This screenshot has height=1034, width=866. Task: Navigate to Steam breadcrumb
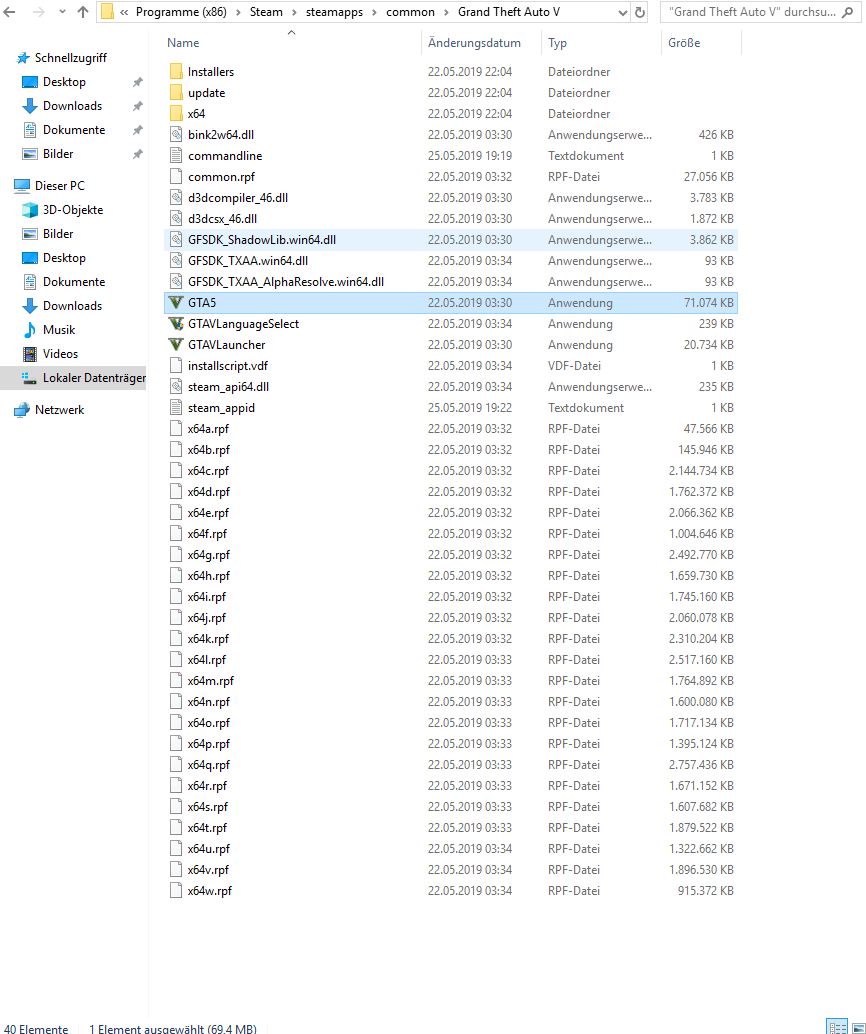pyautogui.click(x=266, y=12)
